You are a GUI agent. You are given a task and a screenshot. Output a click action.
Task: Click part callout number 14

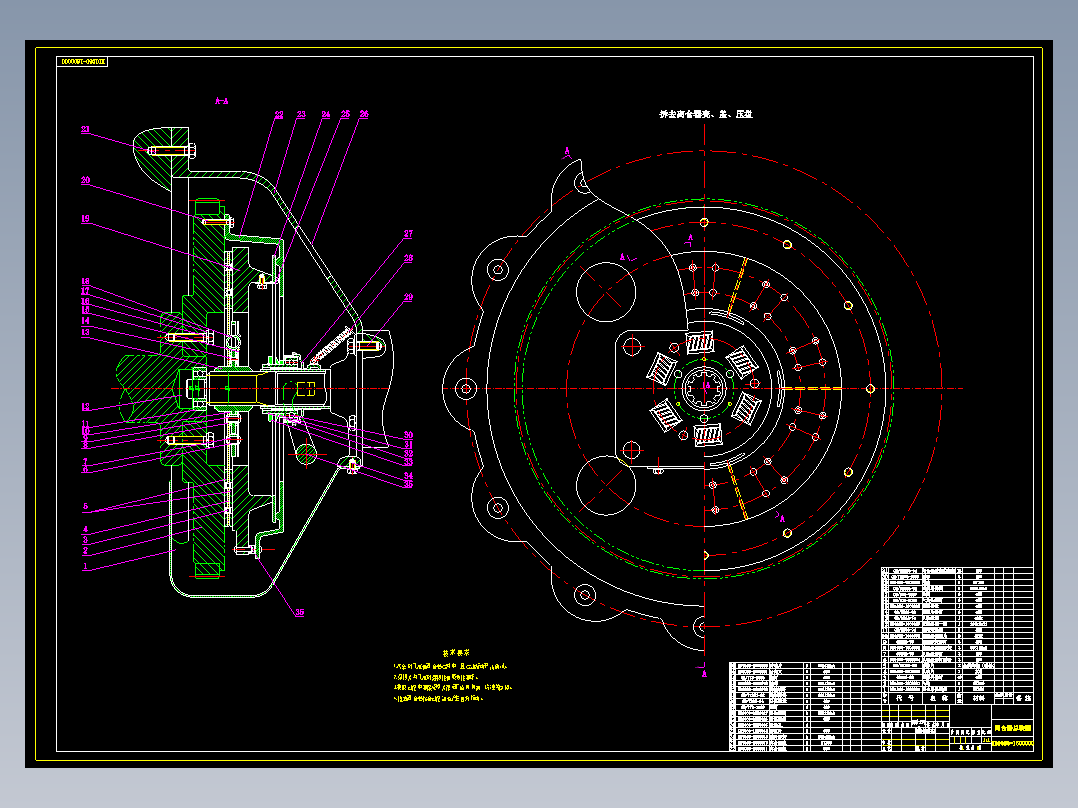[x=85, y=320]
